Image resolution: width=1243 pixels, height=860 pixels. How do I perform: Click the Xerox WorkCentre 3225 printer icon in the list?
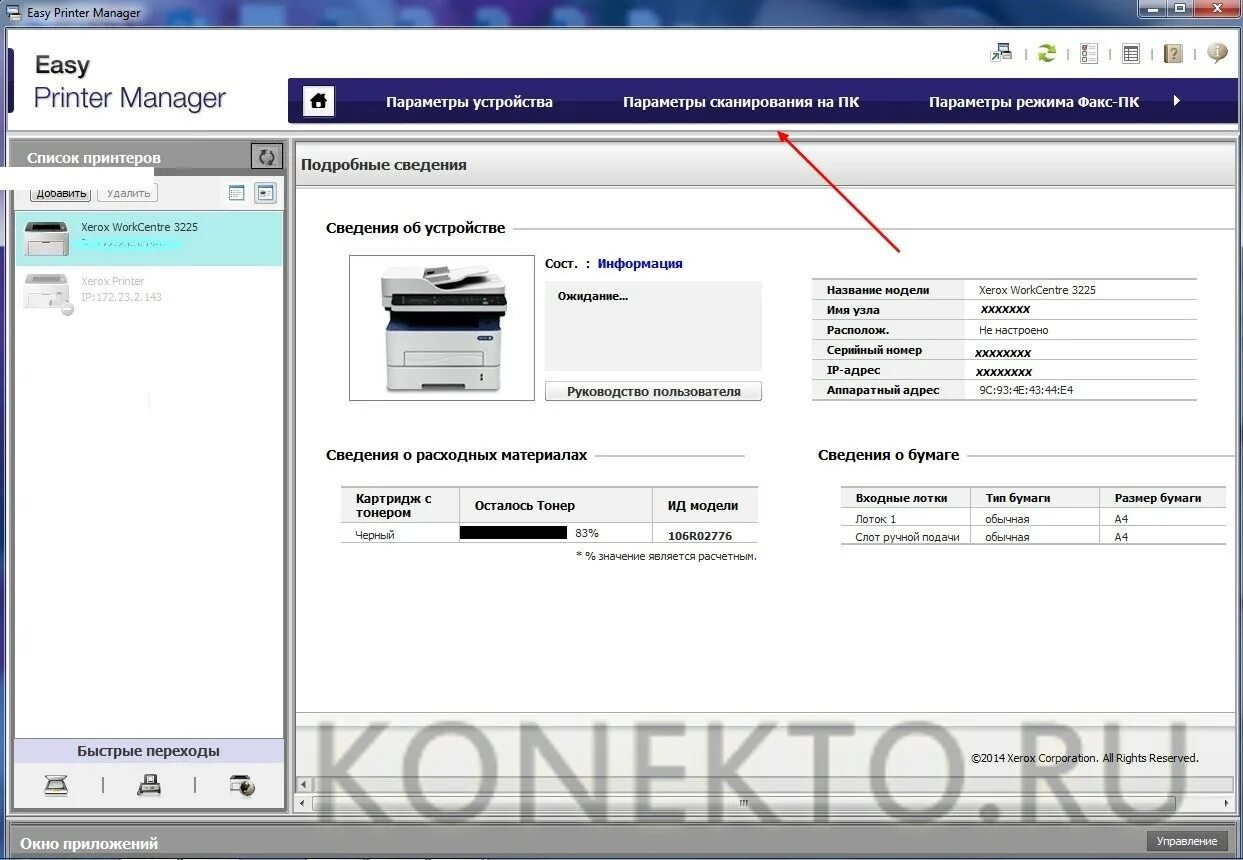[x=47, y=238]
